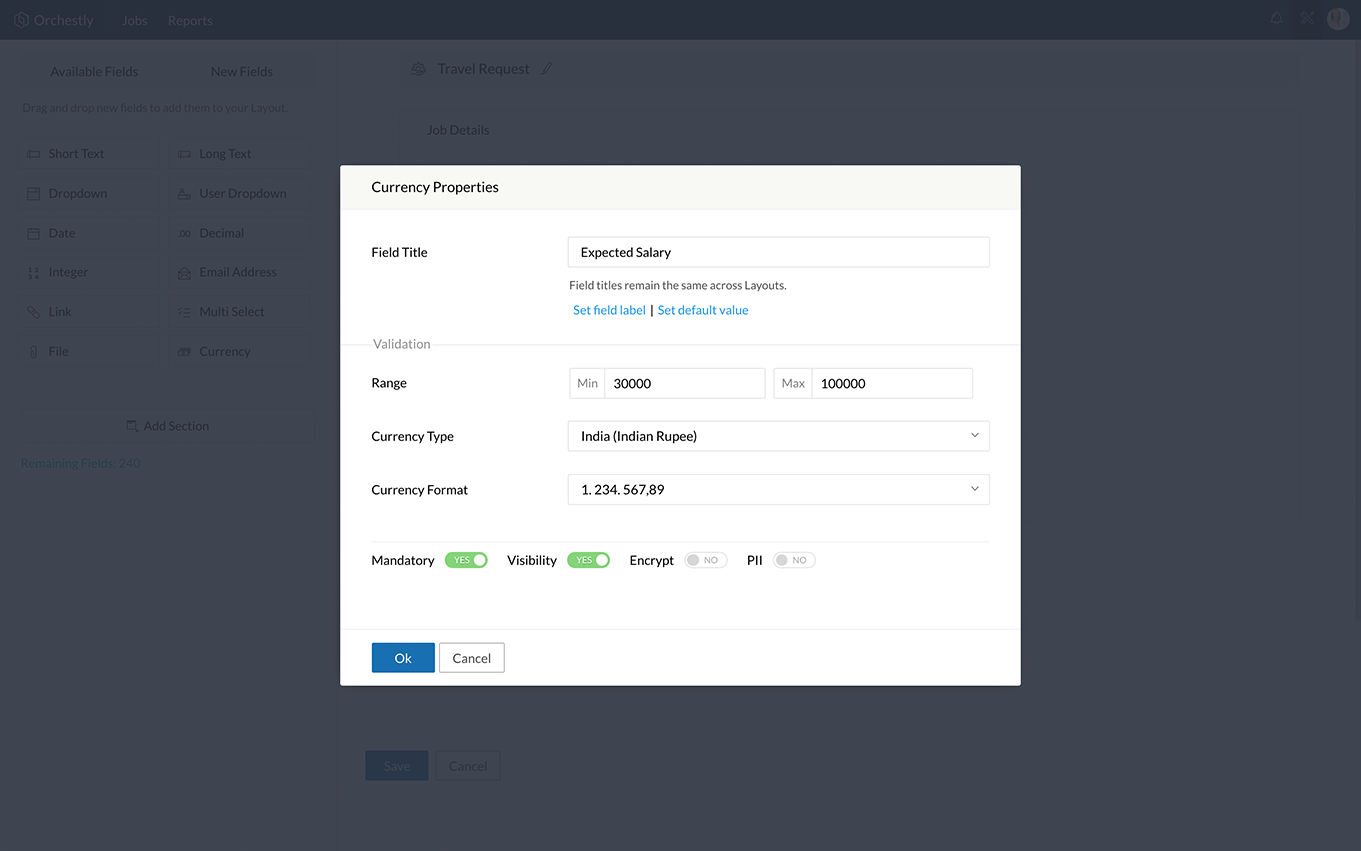Click the Remaining Fields: 240 text
This screenshot has width=1361, height=851.
(x=80, y=464)
